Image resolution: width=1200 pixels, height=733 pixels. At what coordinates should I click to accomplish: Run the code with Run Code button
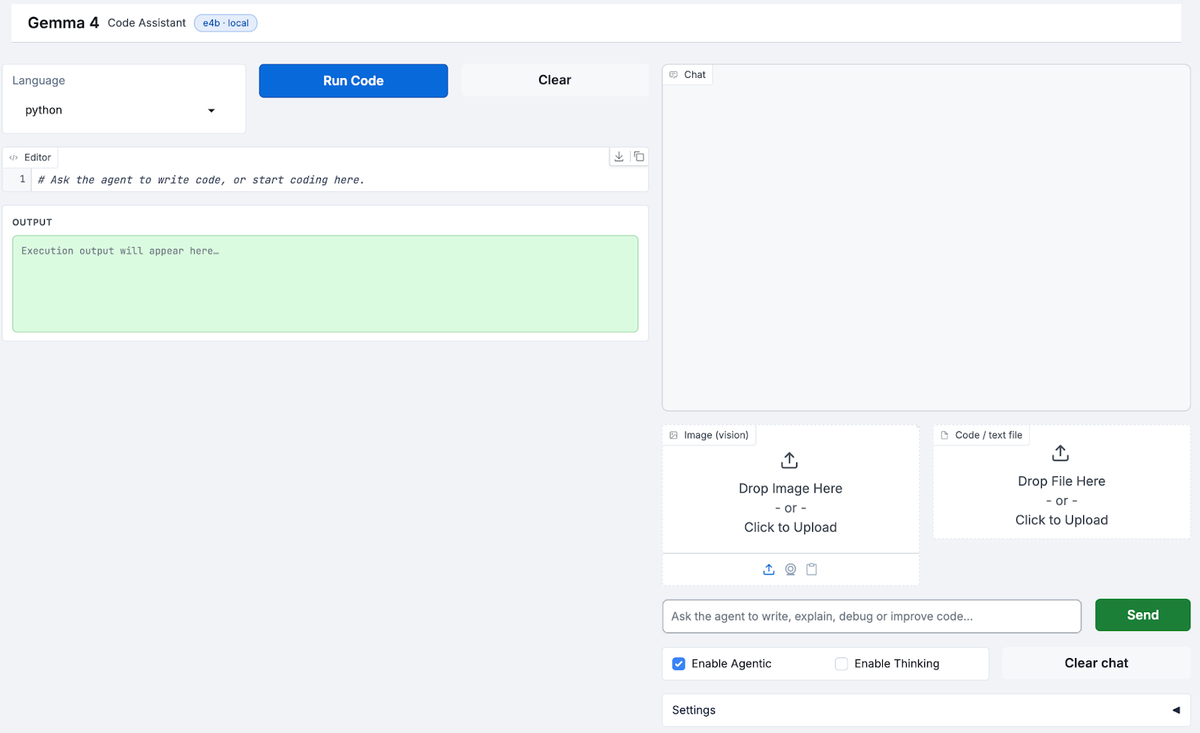[x=353, y=81]
